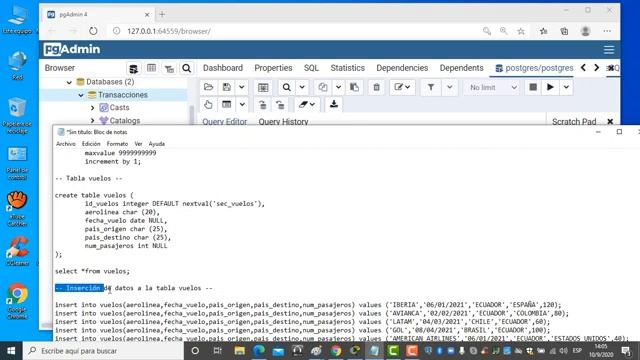This screenshot has width=640, height=360.
Task: Open execute options dropdown next to play button
Action: [566, 87]
